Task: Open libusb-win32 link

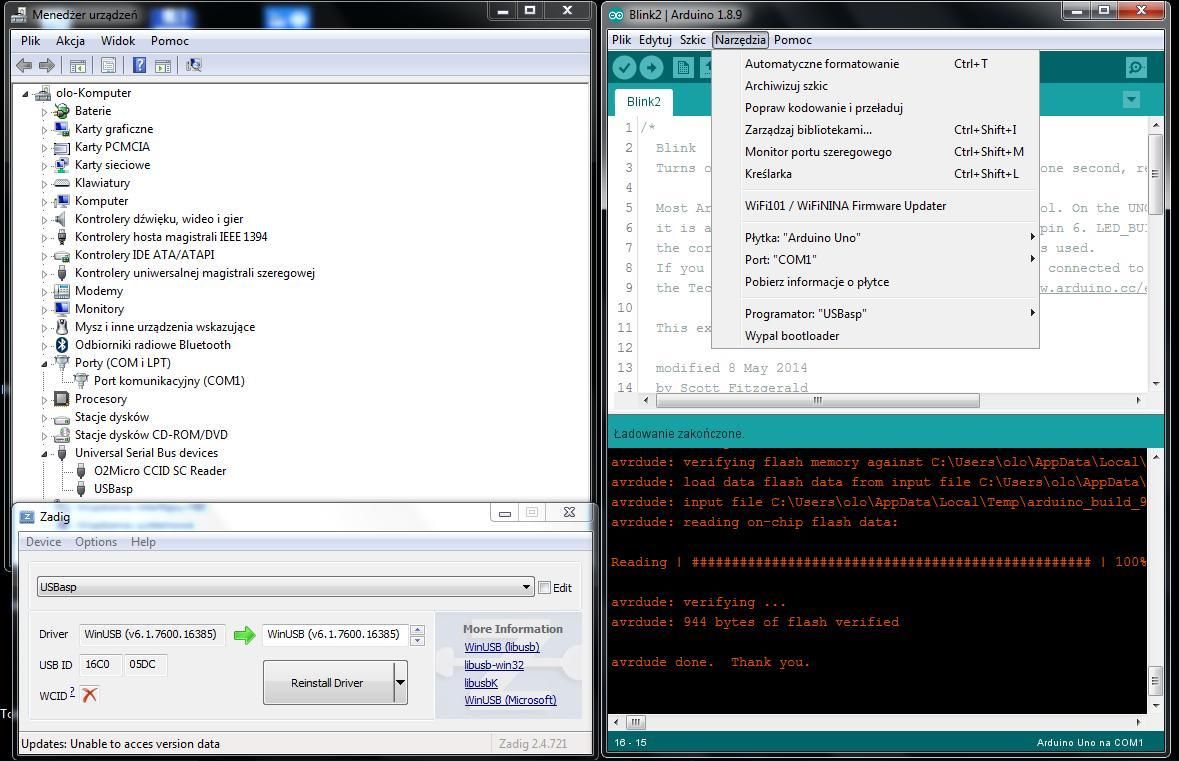Action: [x=494, y=665]
